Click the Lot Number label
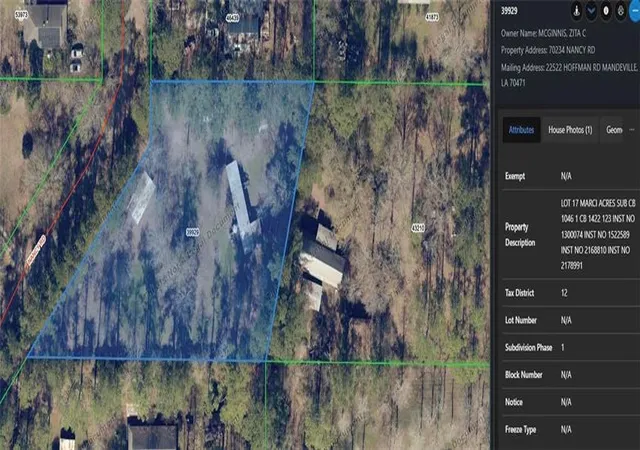Screen dimensions: 640x450 coord(521,320)
